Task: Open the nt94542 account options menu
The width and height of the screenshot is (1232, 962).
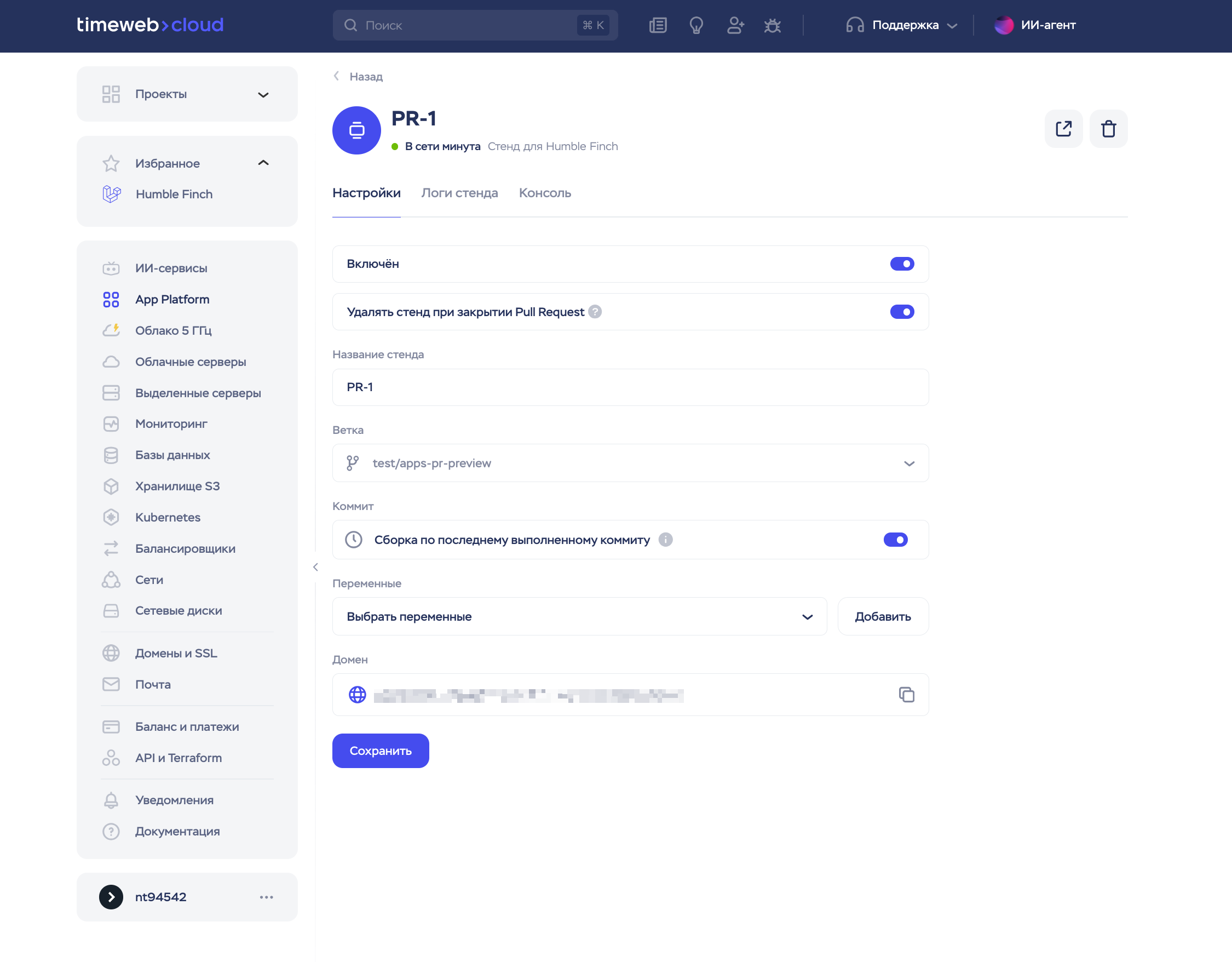Action: tap(266, 897)
